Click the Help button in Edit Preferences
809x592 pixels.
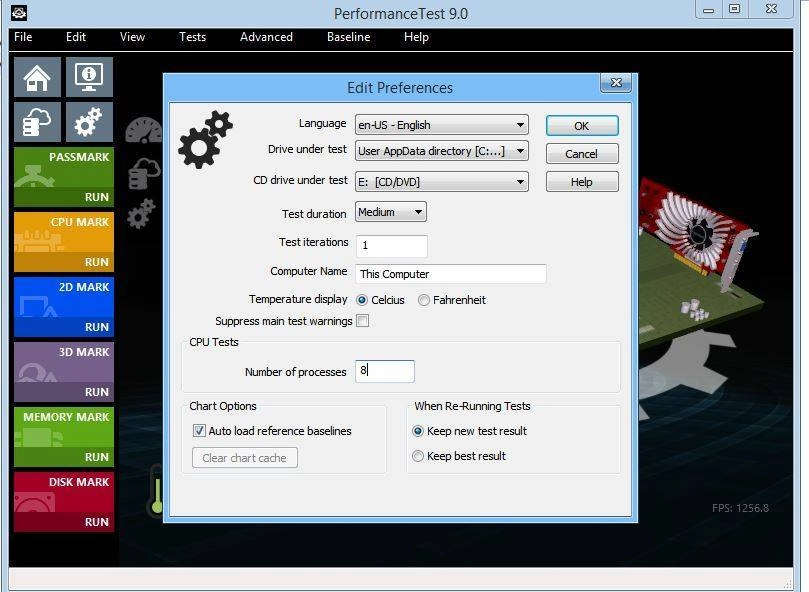pos(582,182)
